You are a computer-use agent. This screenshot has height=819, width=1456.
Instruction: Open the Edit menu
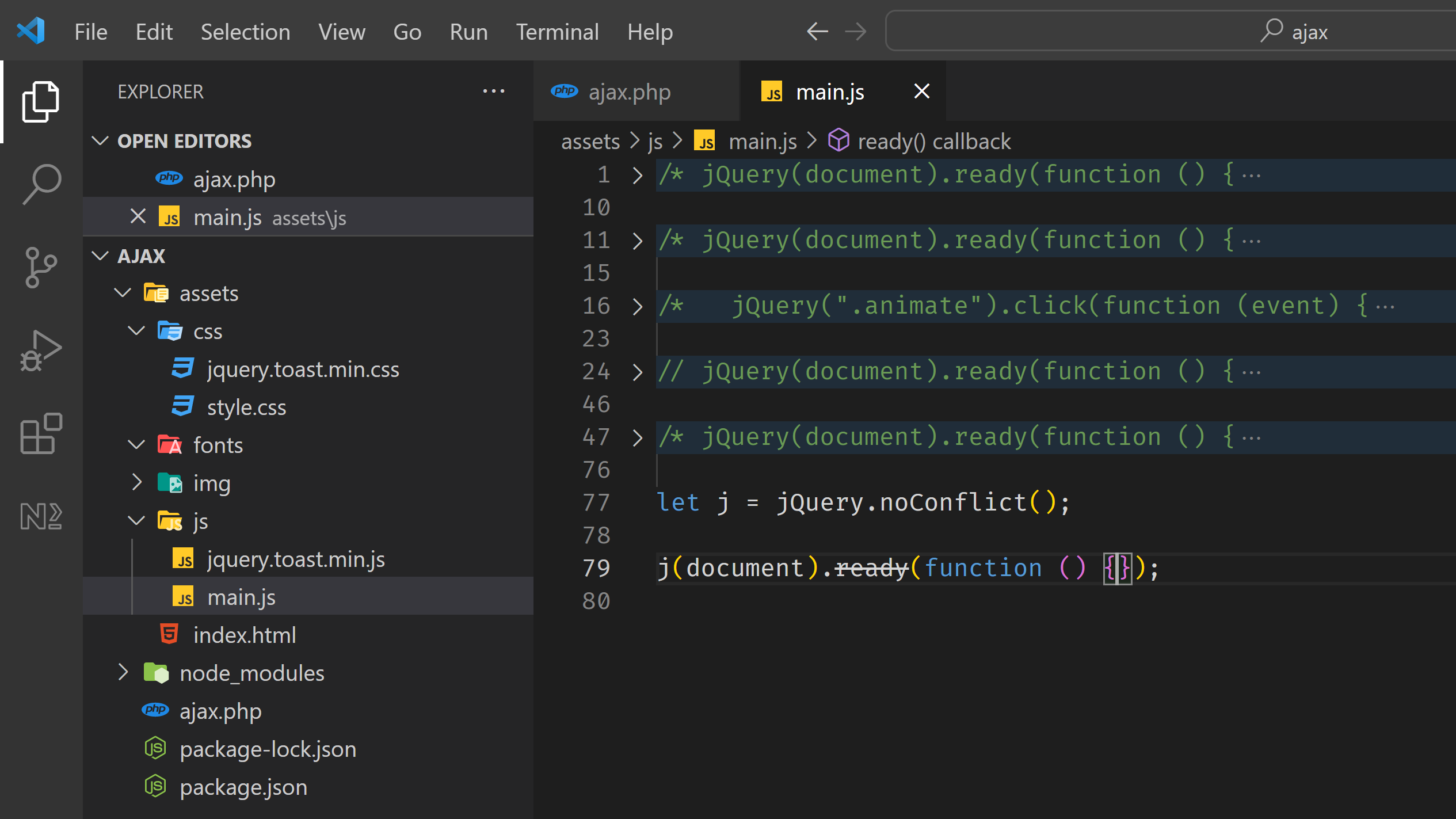154,32
